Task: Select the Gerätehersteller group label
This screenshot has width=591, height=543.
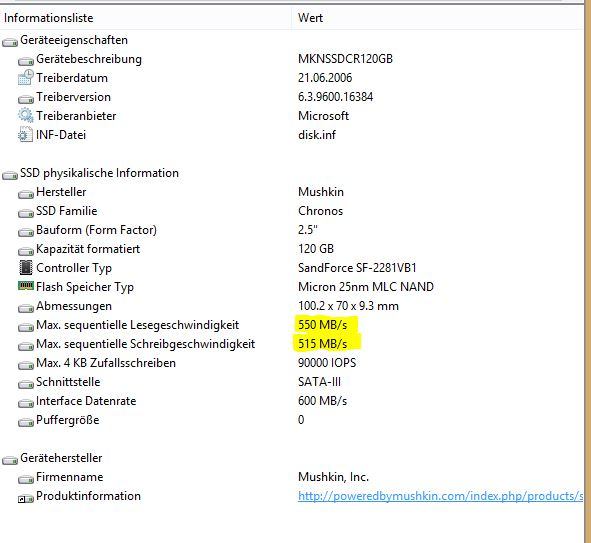Action: pyautogui.click(x=61, y=458)
